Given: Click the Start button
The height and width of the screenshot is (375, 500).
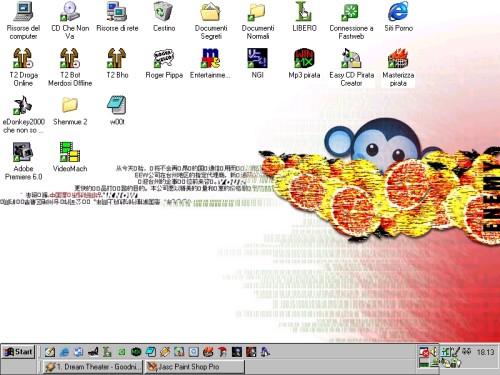Looking at the screenshot, I should pos(18,352).
